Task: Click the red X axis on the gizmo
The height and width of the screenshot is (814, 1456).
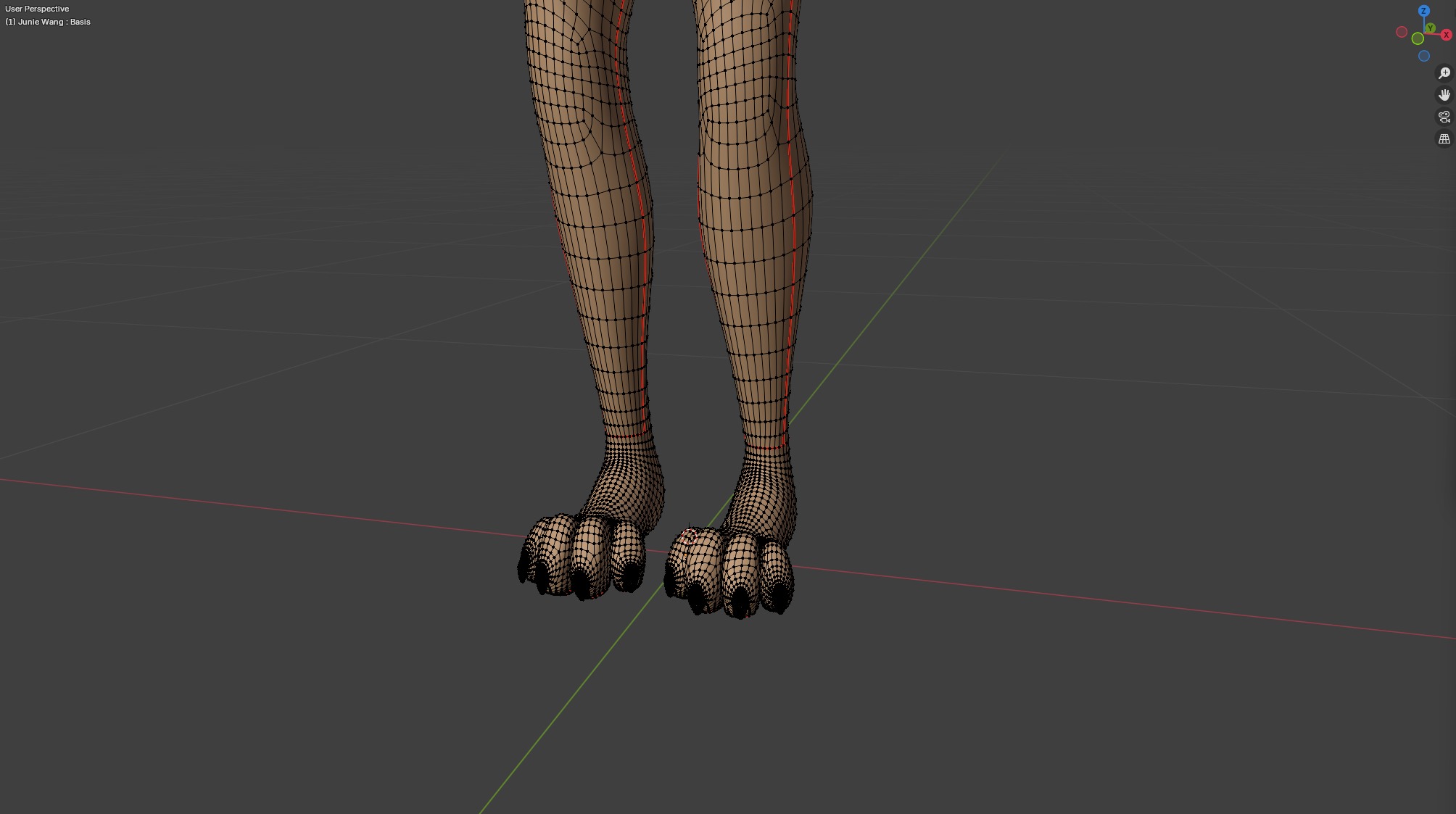Action: (1446, 35)
